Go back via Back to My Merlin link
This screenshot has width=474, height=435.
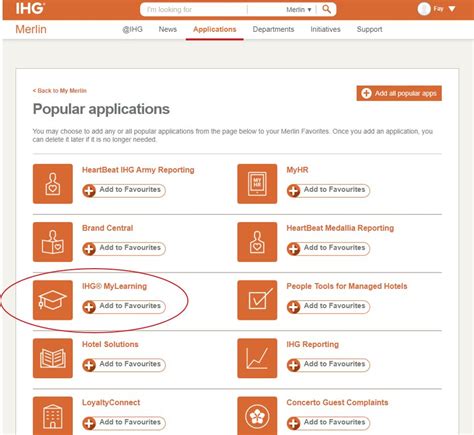pos(60,91)
